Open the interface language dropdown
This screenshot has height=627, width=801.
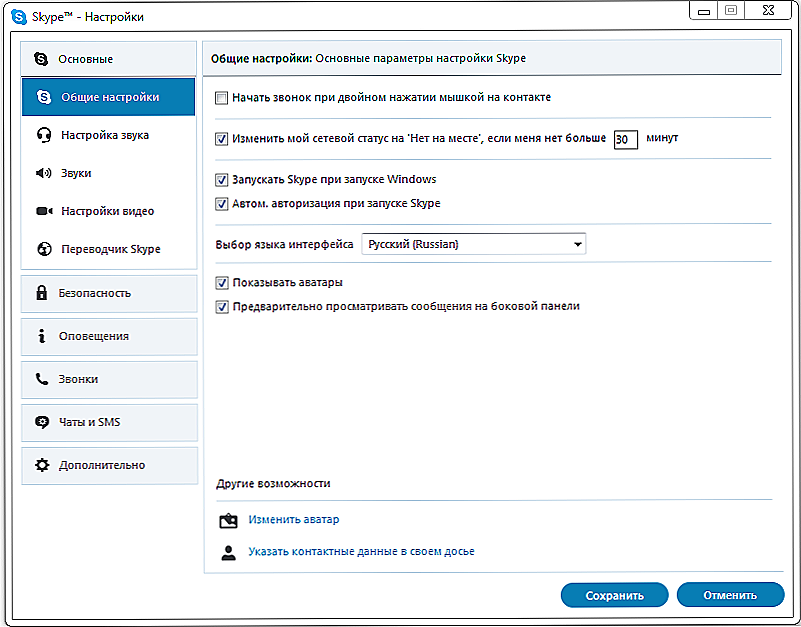click(x=474, y=244)
